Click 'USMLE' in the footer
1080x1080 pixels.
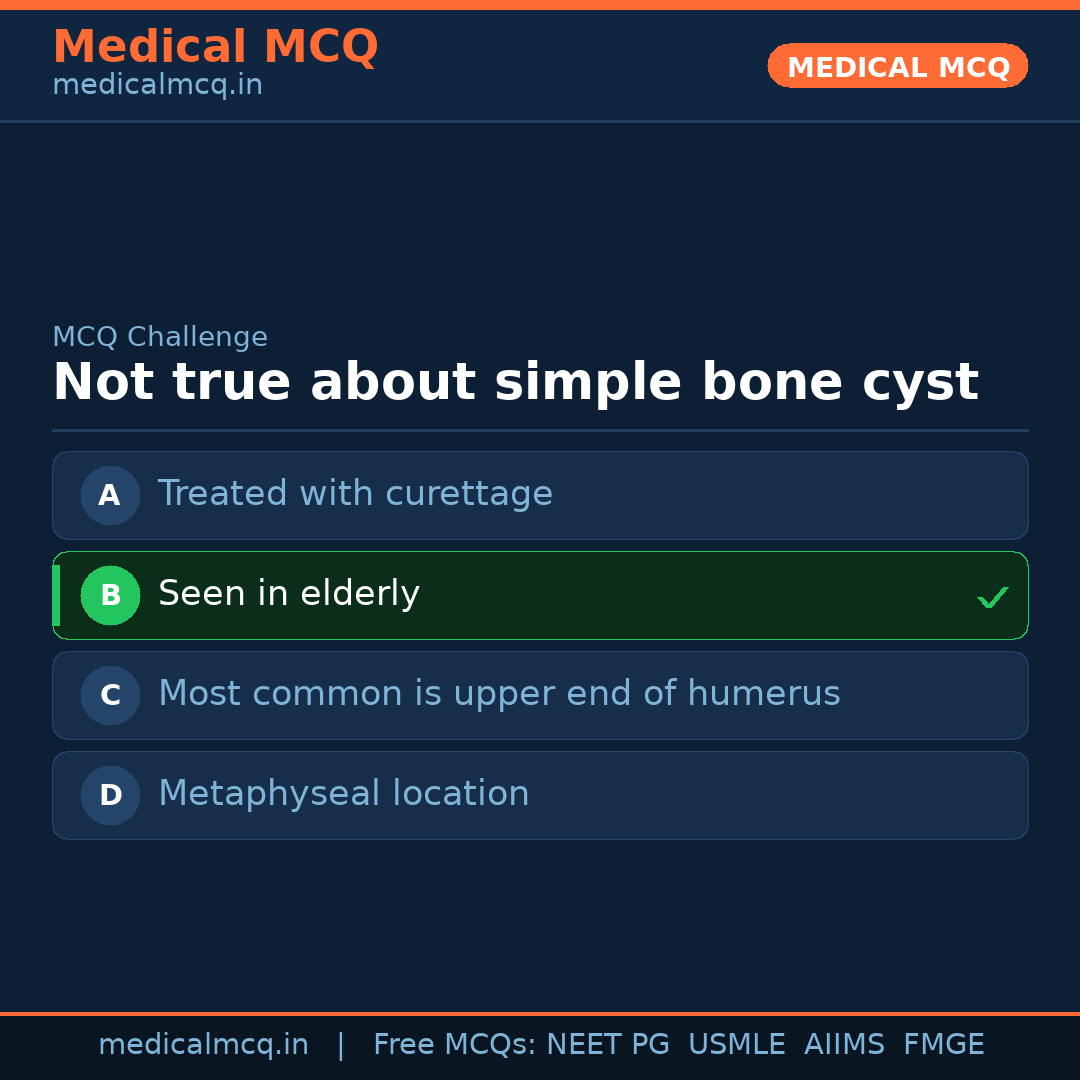(x=736, y=1045)
